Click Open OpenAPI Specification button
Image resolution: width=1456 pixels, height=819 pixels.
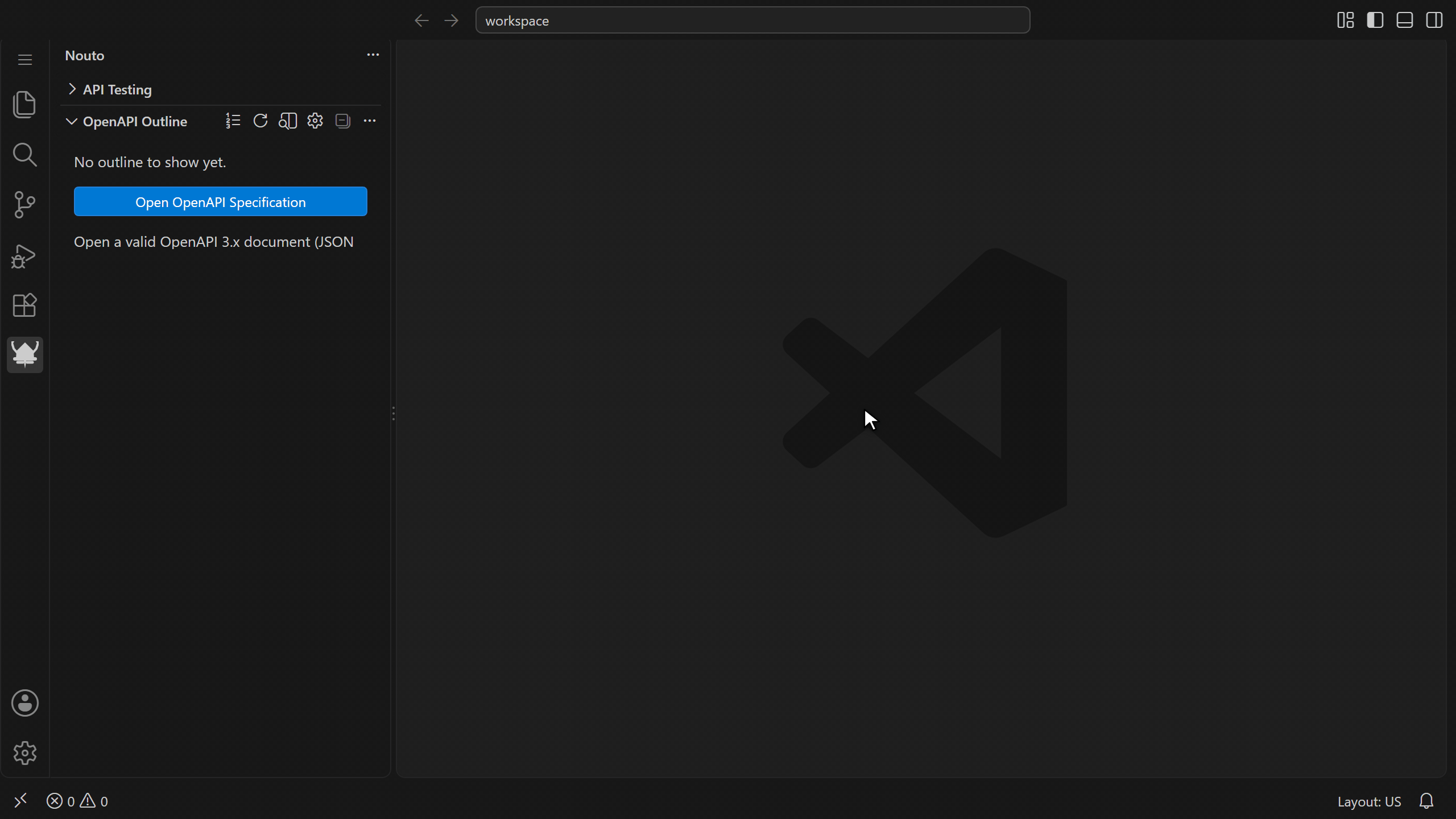pos(221,202)
